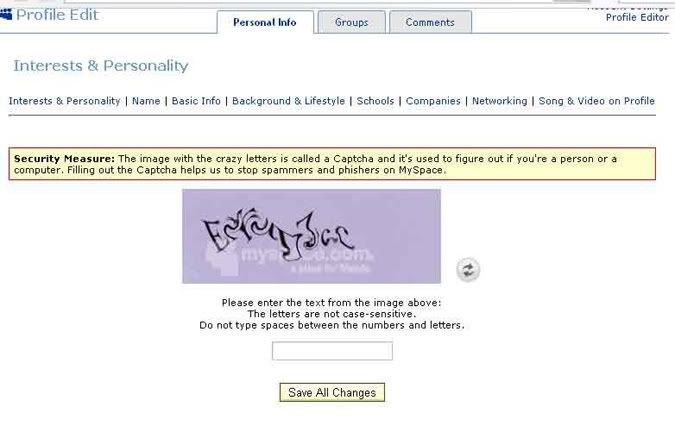This screenshot has height=438, width=675.
Task: Open the Groups tab
Action: 351,22
